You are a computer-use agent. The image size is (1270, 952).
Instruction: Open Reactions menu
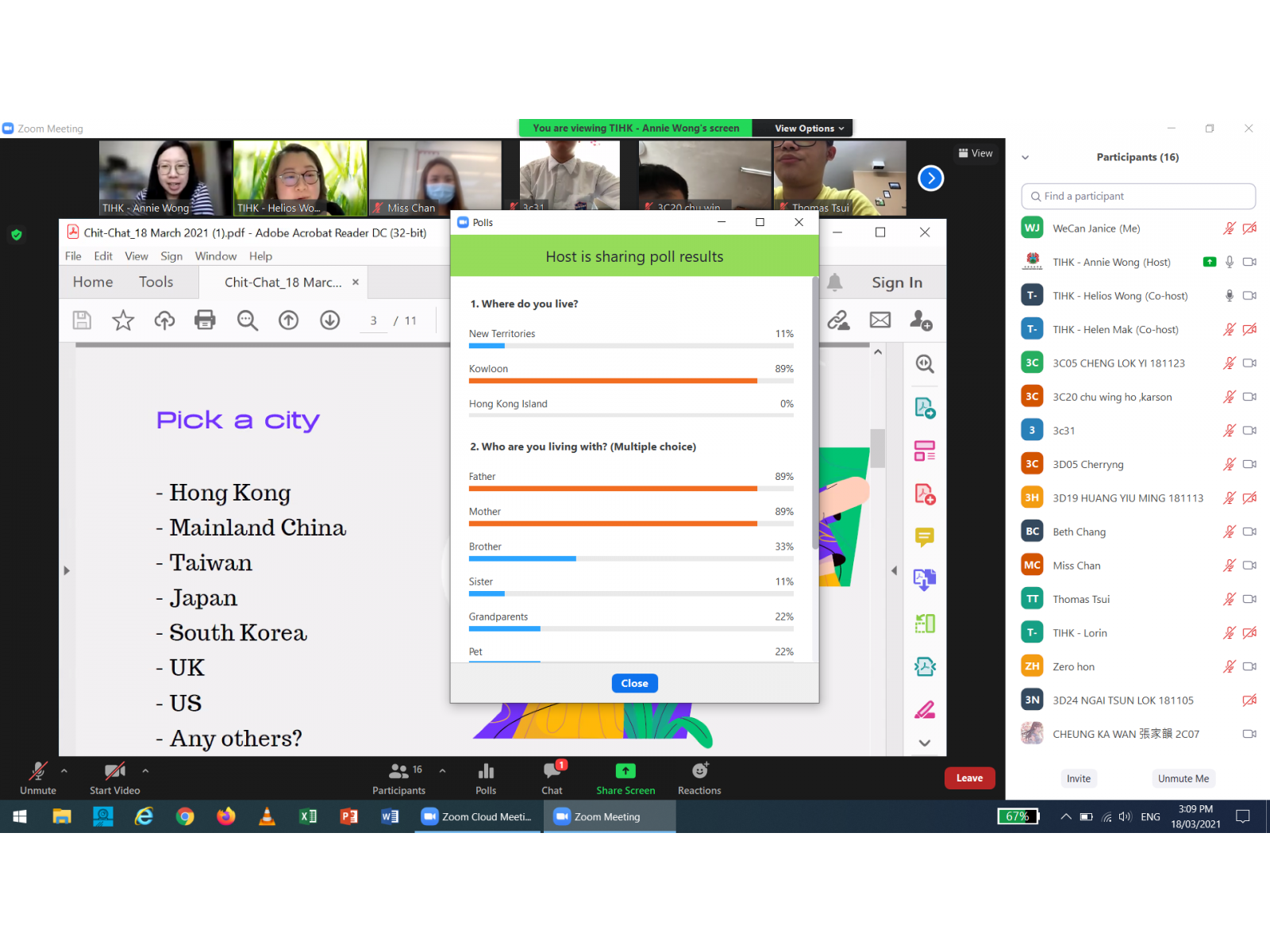coord(699,771)
